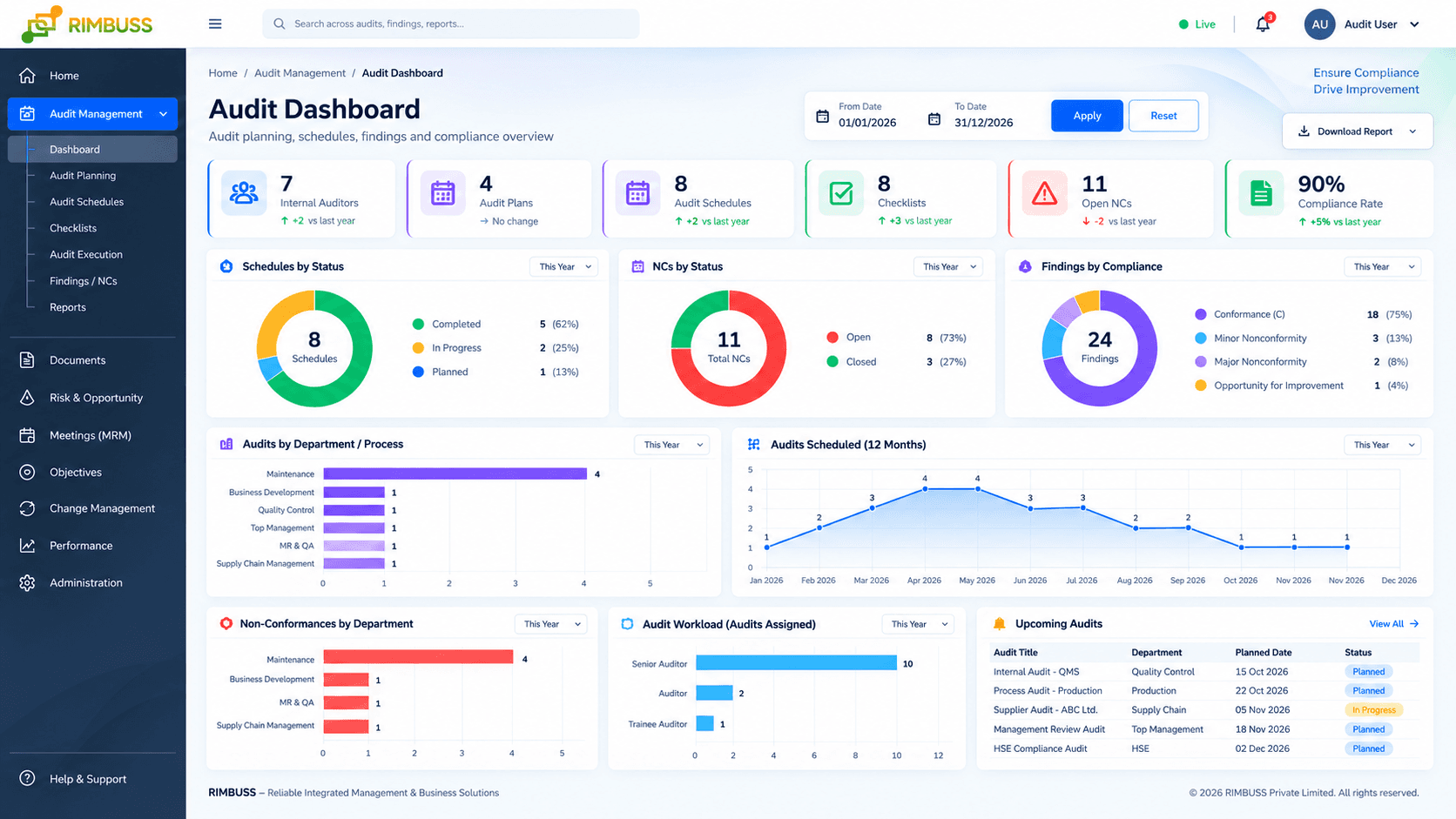This screenshot has height=819, width=1456.
Task: Expand the Download Report dropdown
Action: [1358, 131]
